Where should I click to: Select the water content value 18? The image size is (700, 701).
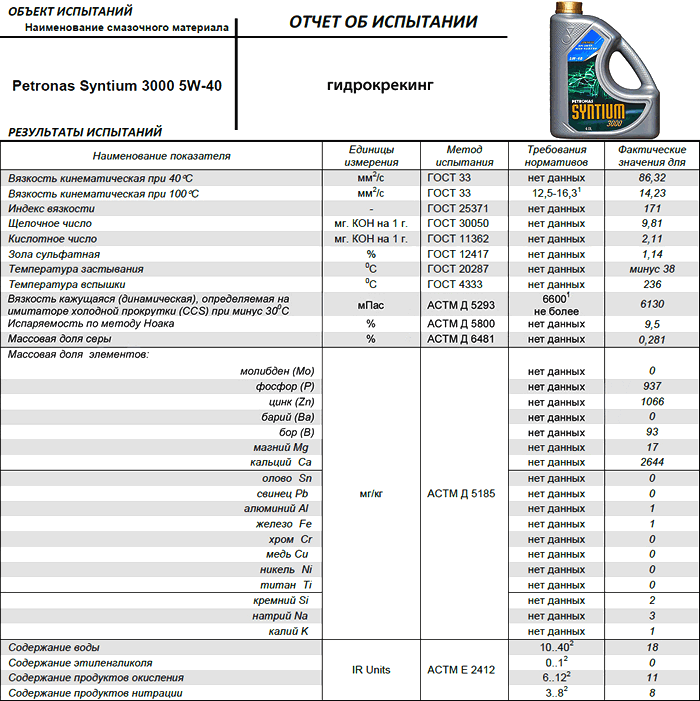pyautogui.click(x=652, y=647)
